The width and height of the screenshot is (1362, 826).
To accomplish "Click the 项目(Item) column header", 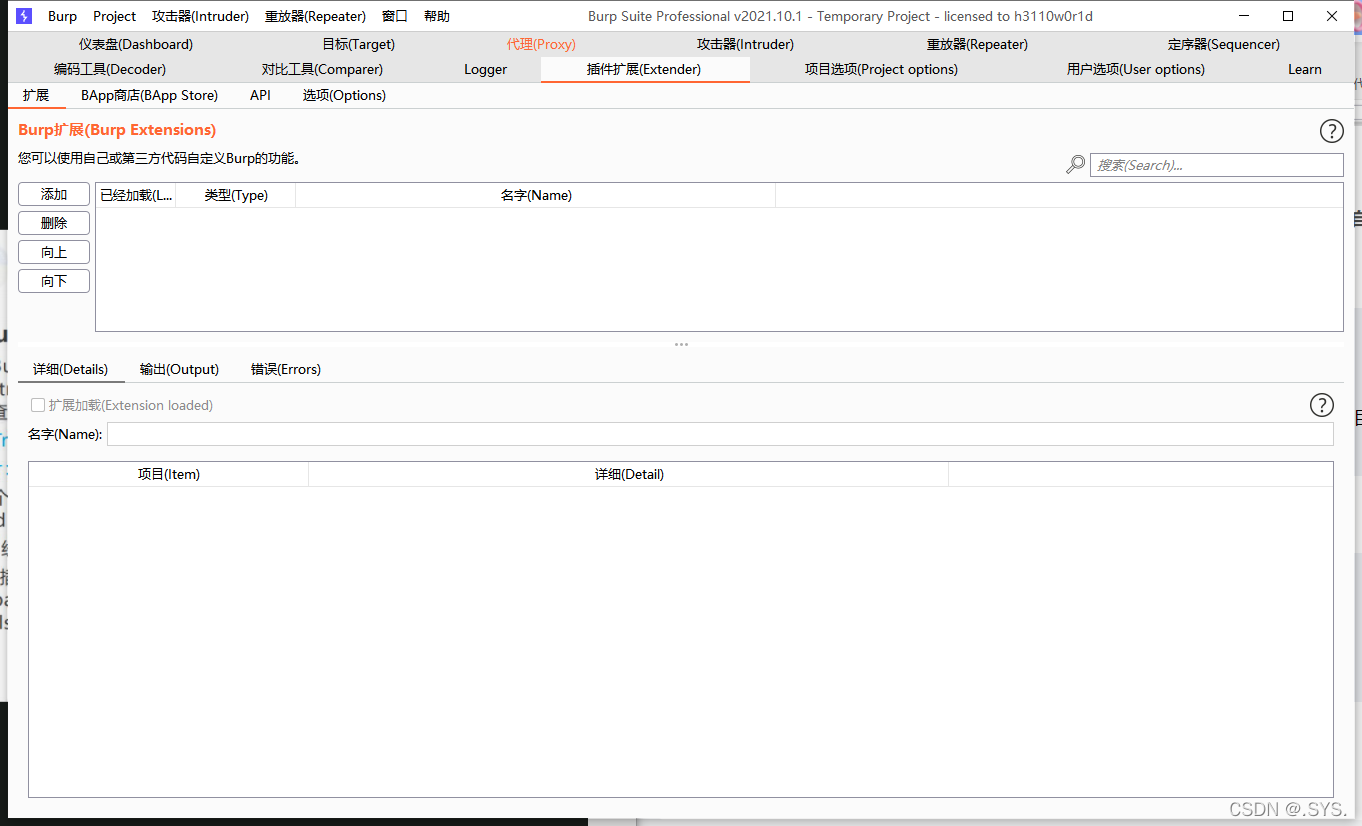I will (169, 474).
